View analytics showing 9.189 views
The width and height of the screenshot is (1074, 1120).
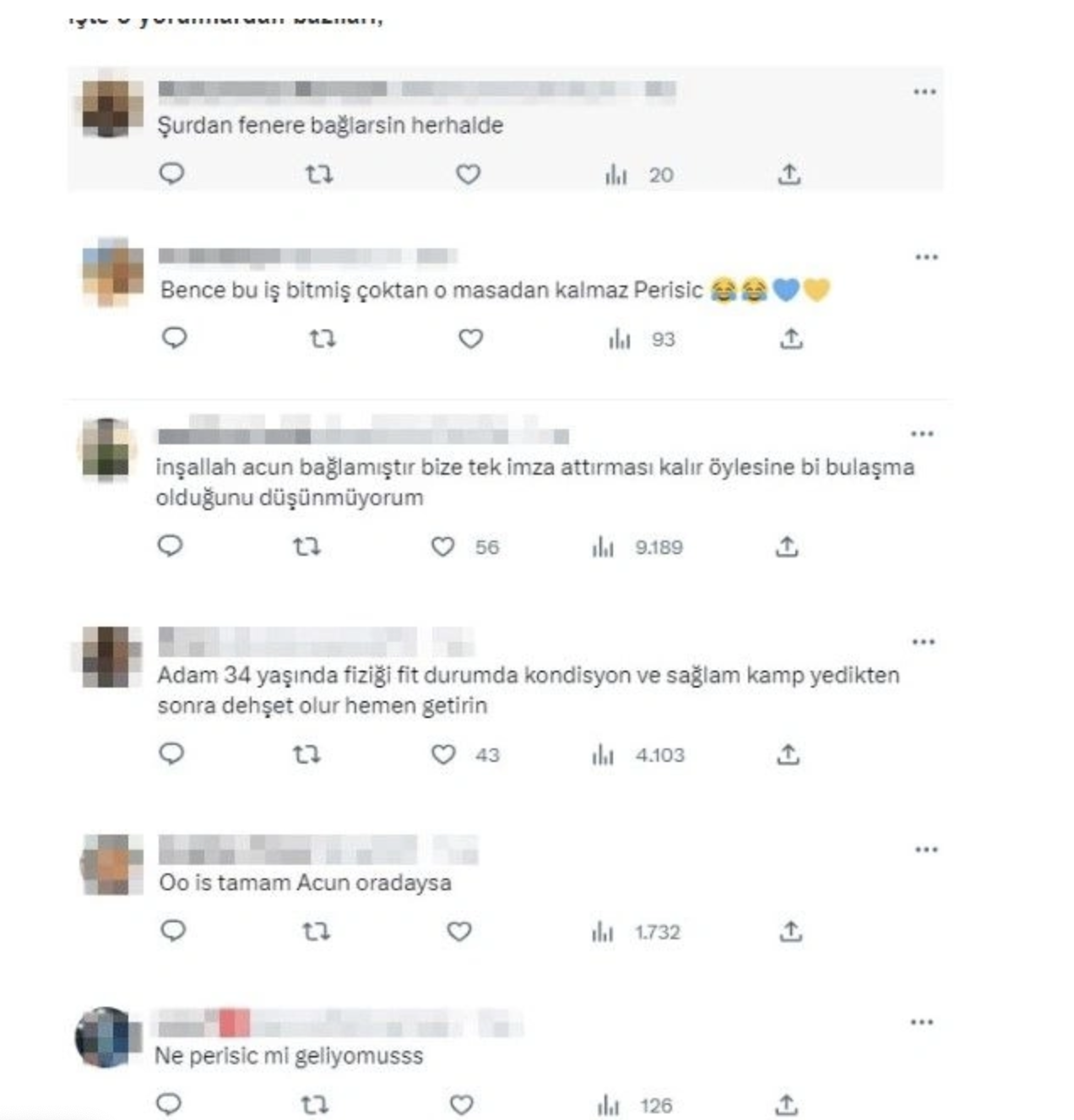coord(637,547)
